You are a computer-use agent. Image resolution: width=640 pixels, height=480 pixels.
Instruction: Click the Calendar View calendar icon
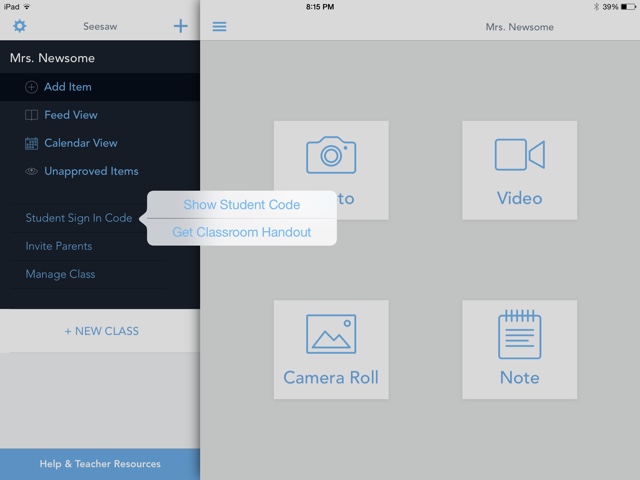[x=31, y=143]
